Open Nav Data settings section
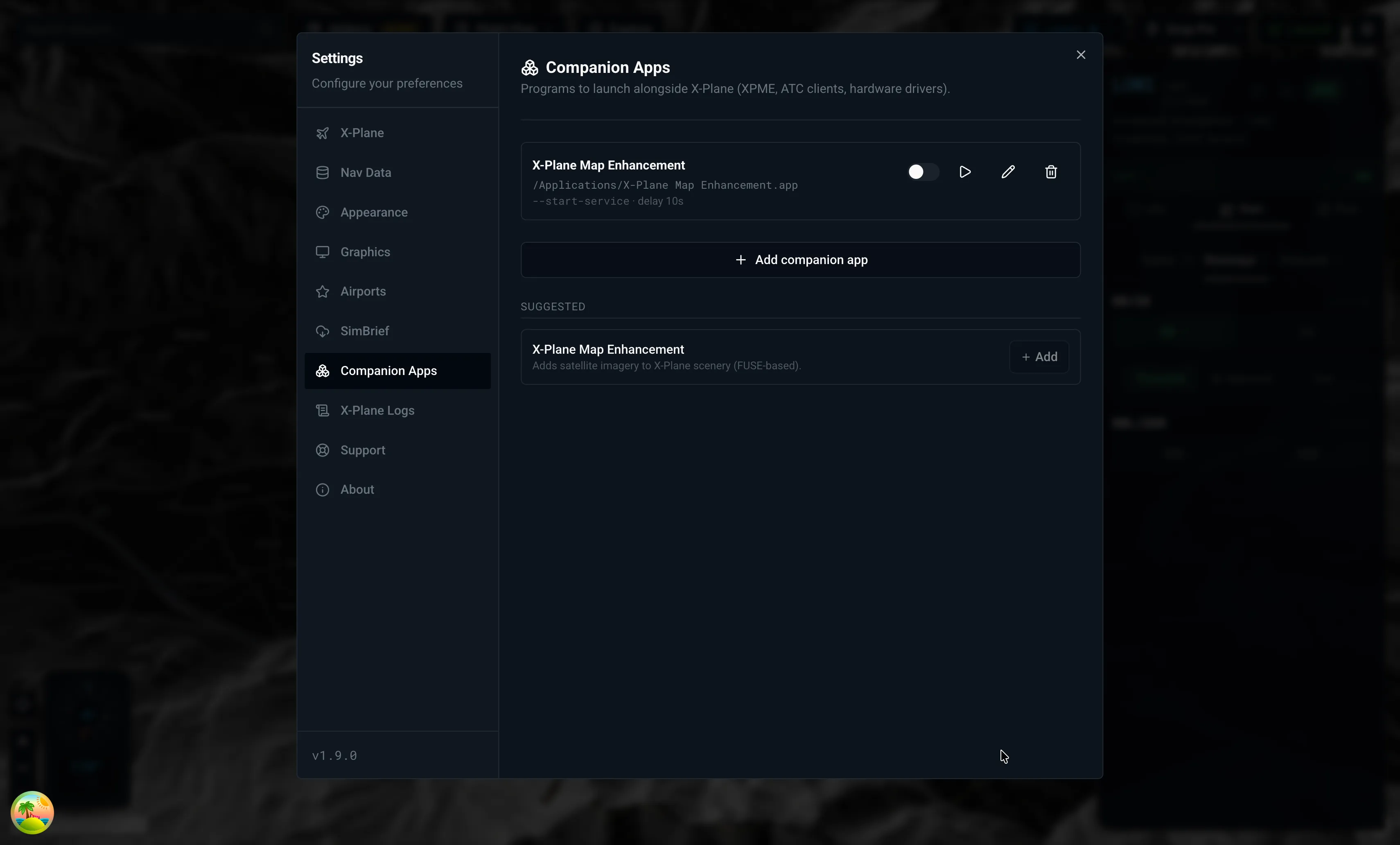Viewport: 1400px width, 845px height. [x=397, y=173]
